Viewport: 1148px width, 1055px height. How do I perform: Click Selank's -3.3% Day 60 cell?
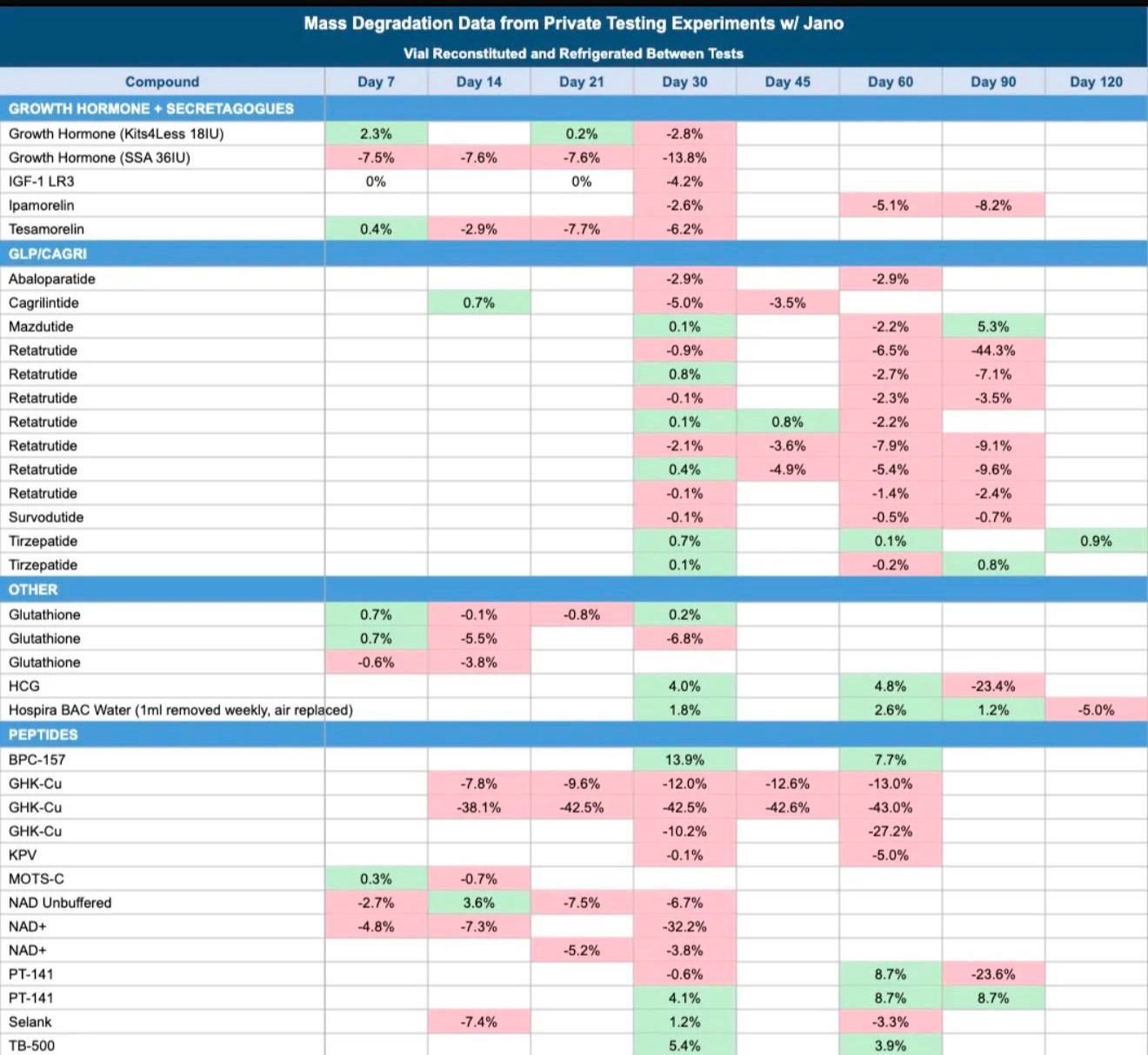tap(891, 1022)
